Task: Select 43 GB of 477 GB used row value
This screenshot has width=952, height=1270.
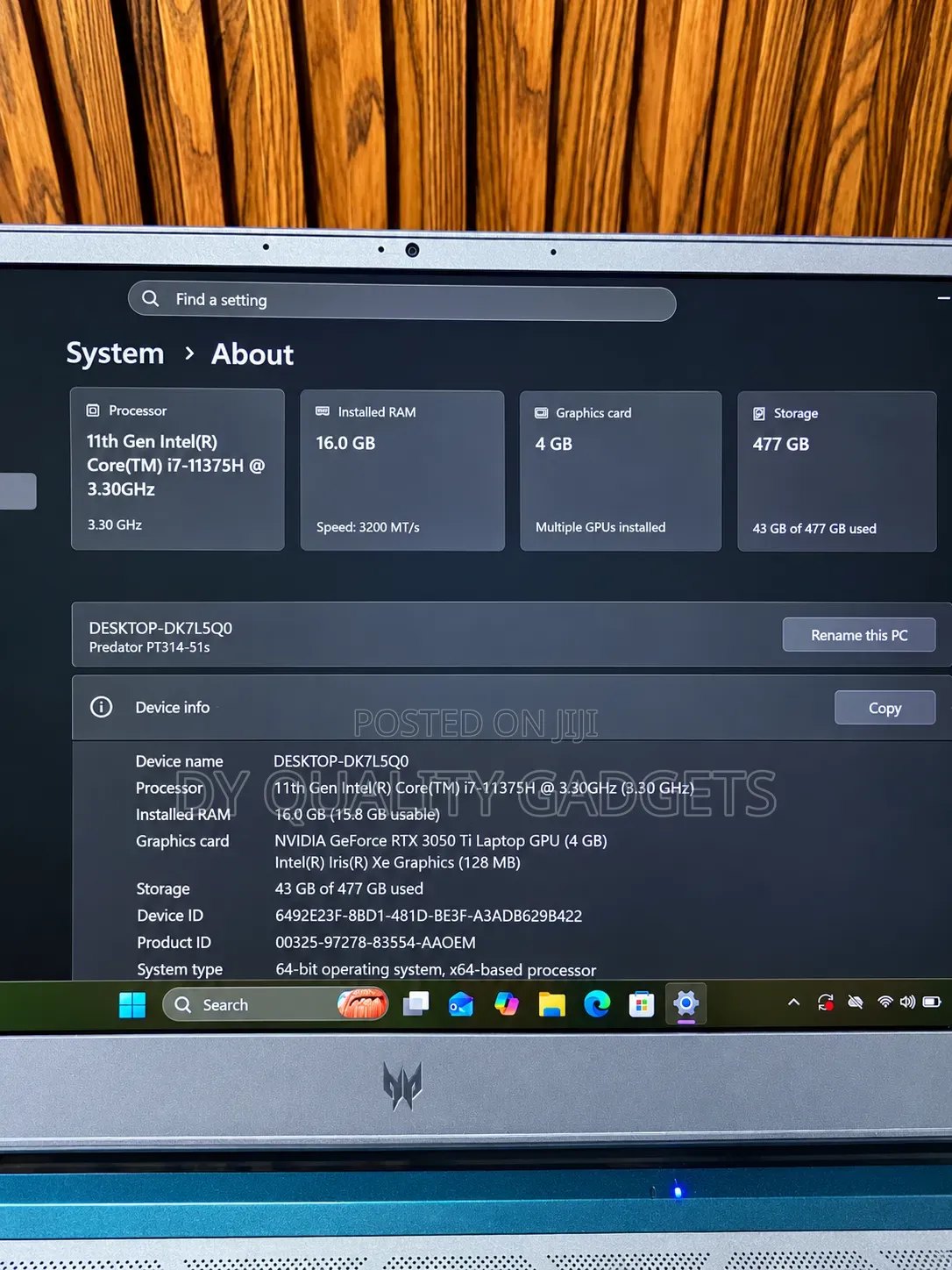Action: pos(349,888)
